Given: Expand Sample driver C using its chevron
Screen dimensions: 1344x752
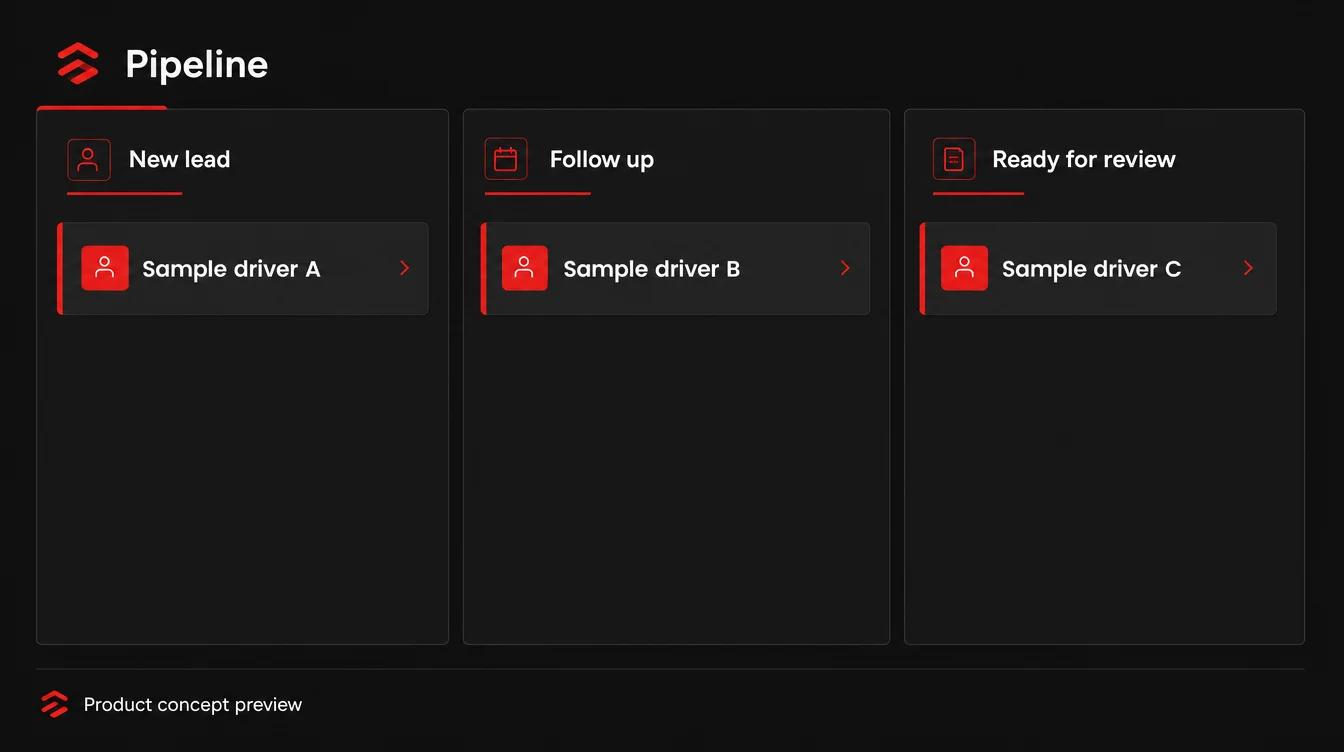Looking at the screenshot, I should point(1248,268).
